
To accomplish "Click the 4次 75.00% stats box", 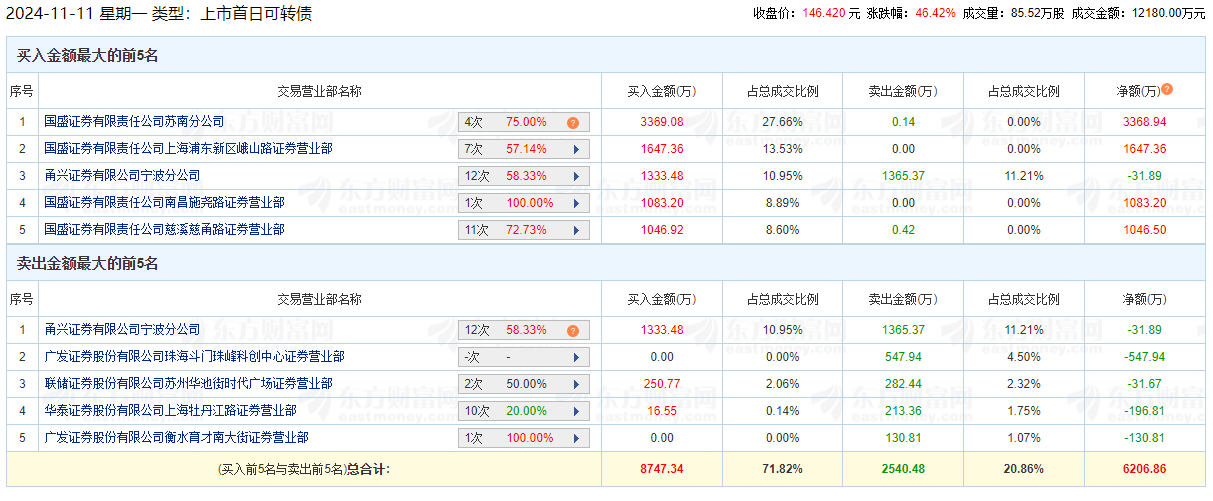I will tap(523, 122).
